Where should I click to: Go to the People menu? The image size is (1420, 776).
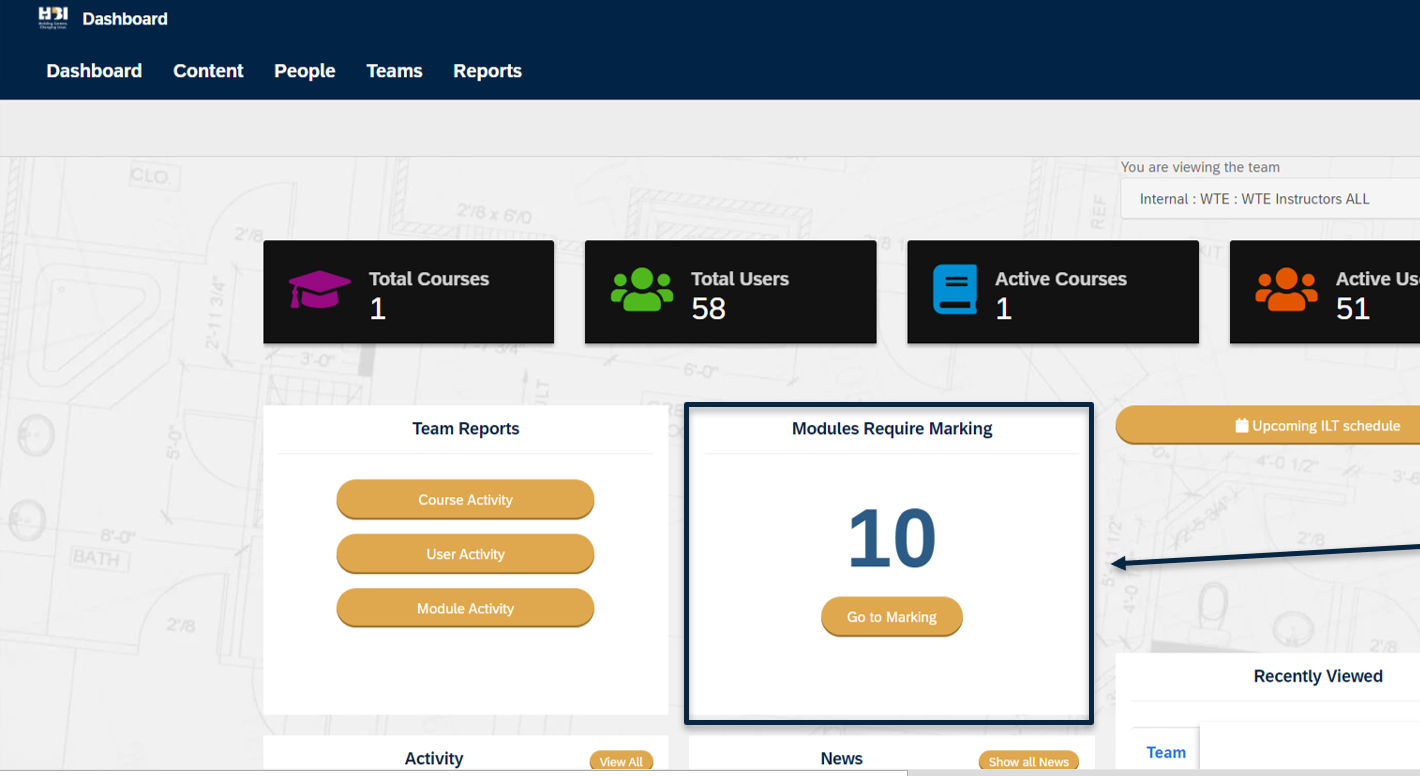pos(304,71)
